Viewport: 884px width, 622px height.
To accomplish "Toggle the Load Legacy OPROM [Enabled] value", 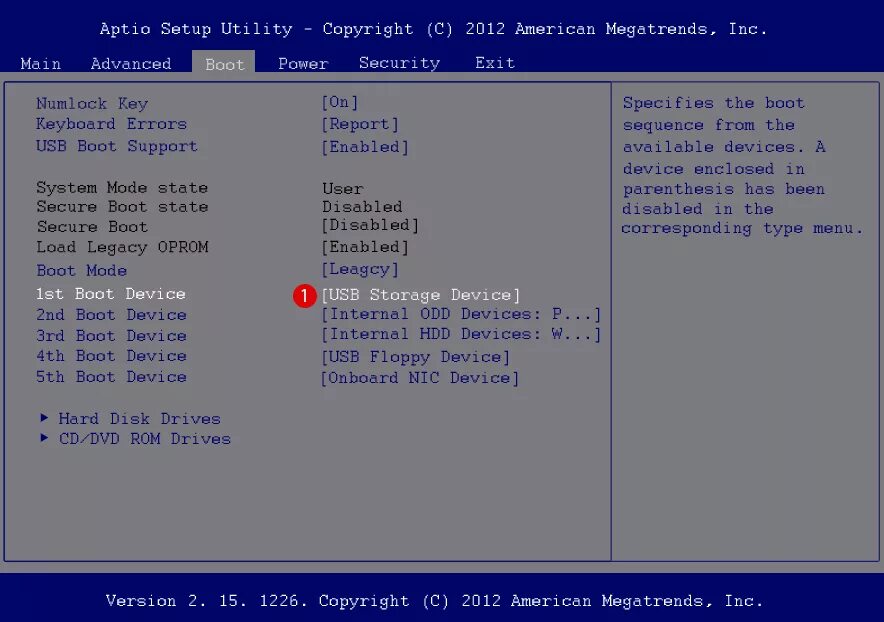I will click(365, 247).
